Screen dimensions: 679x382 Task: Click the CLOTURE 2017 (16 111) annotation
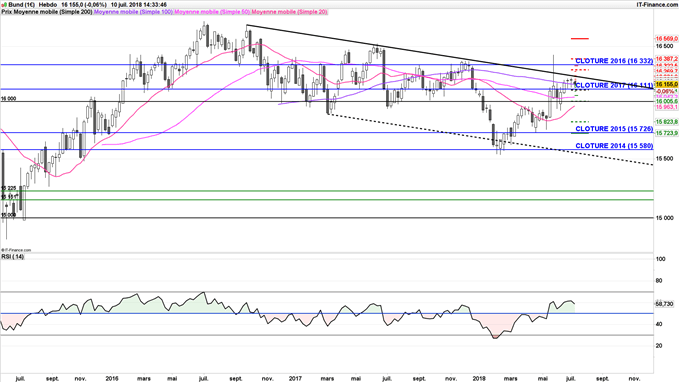[x=614, y=86]
